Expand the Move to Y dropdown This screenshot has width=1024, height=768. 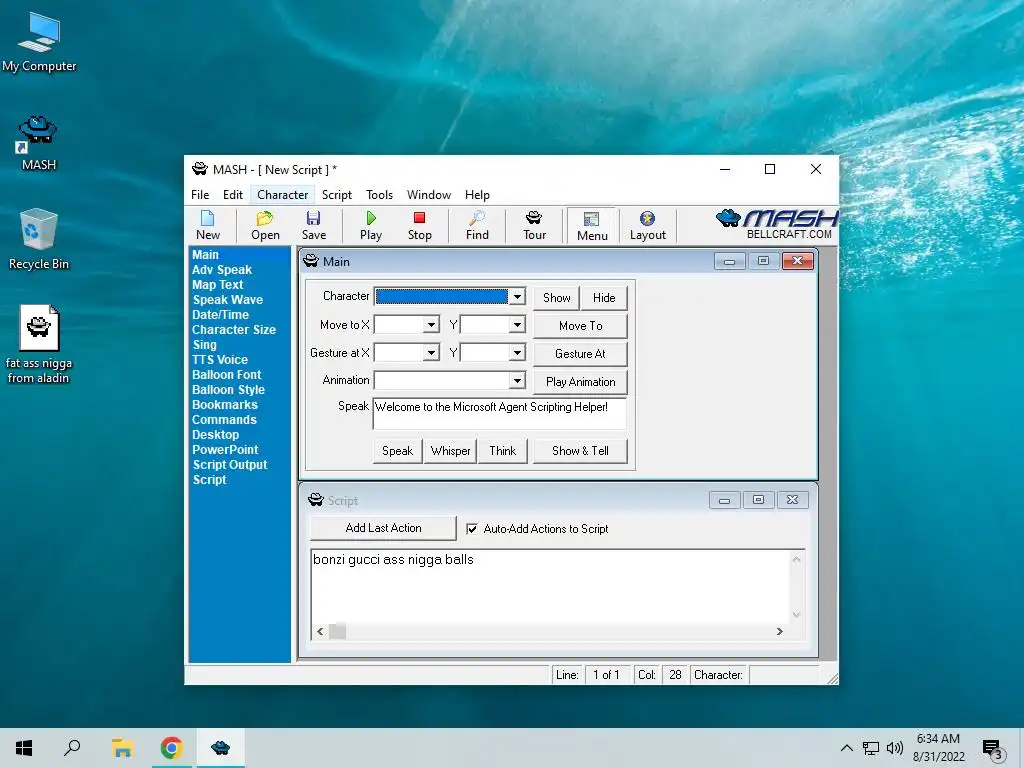pyautogui.click(x=517, y=325)
